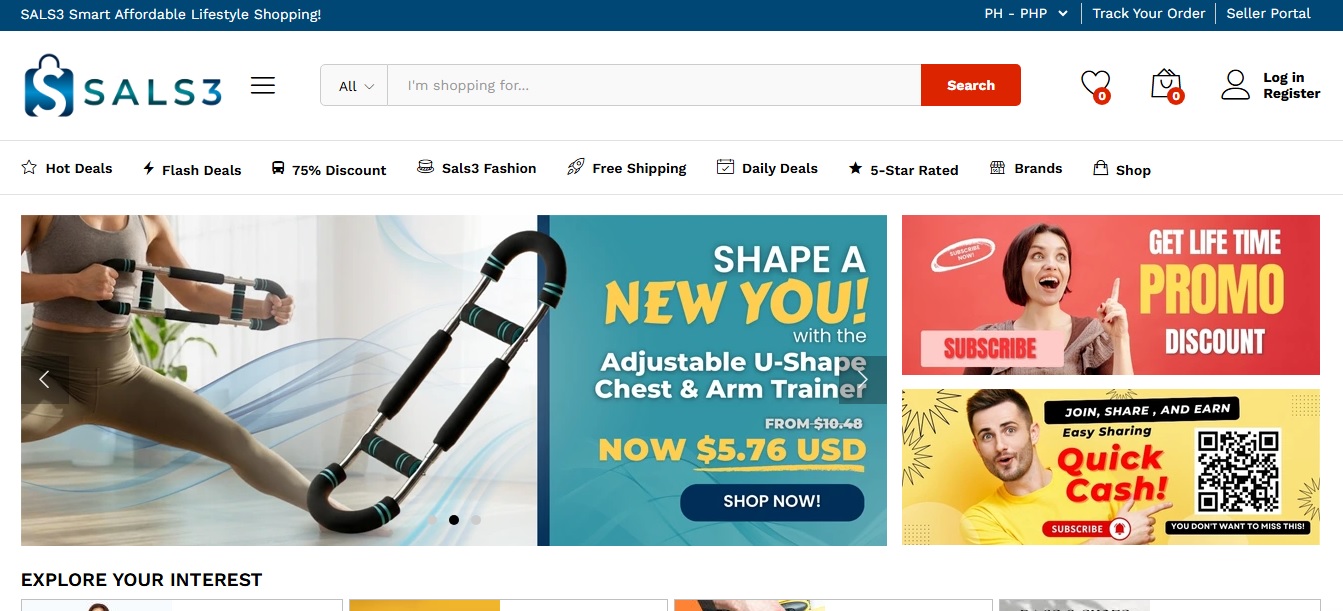The width and height of the screenshot is (1343, 611).
Task: Open the shopping bag cart icon
Action: point(1167,85)
